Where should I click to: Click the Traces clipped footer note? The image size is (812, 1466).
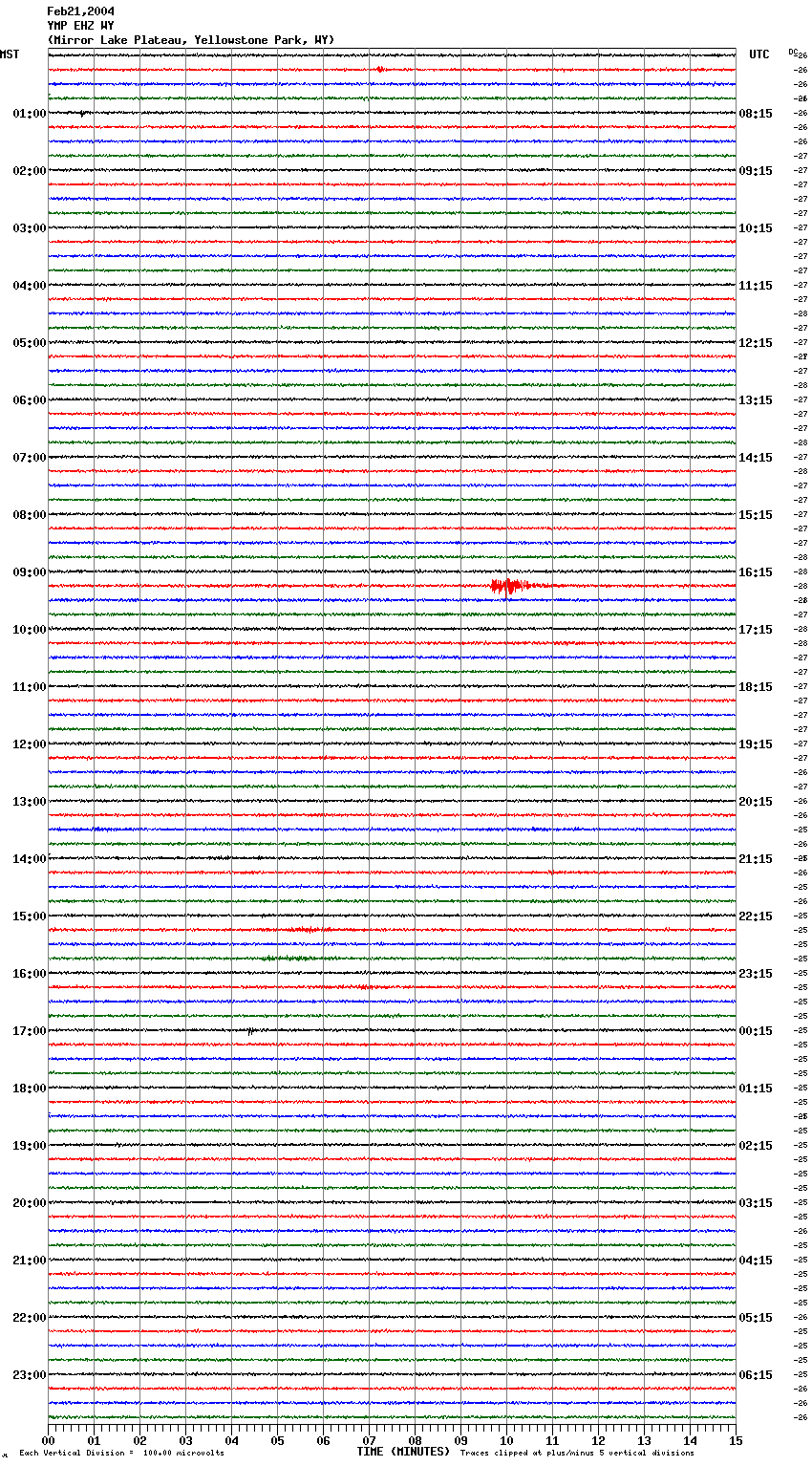[577, 1454]
